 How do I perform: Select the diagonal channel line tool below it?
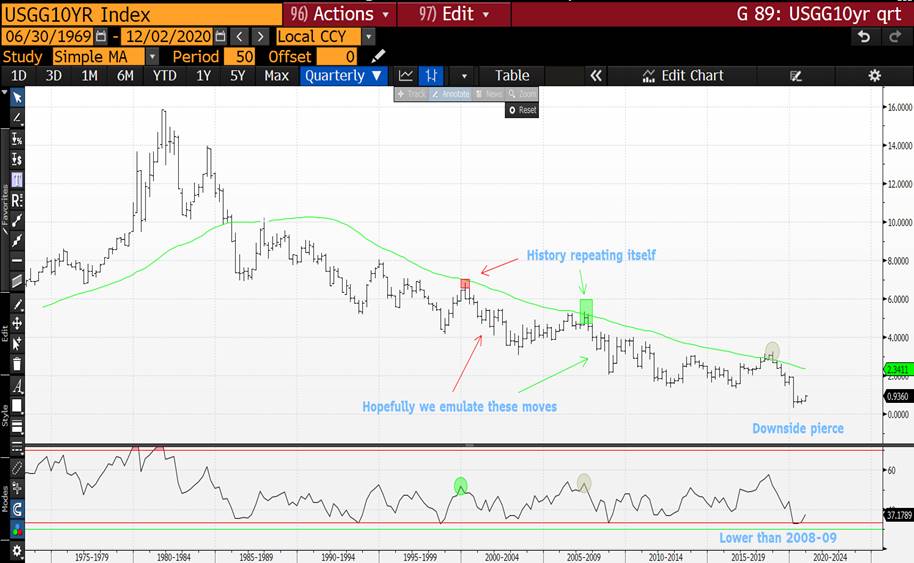click(17, 240)
